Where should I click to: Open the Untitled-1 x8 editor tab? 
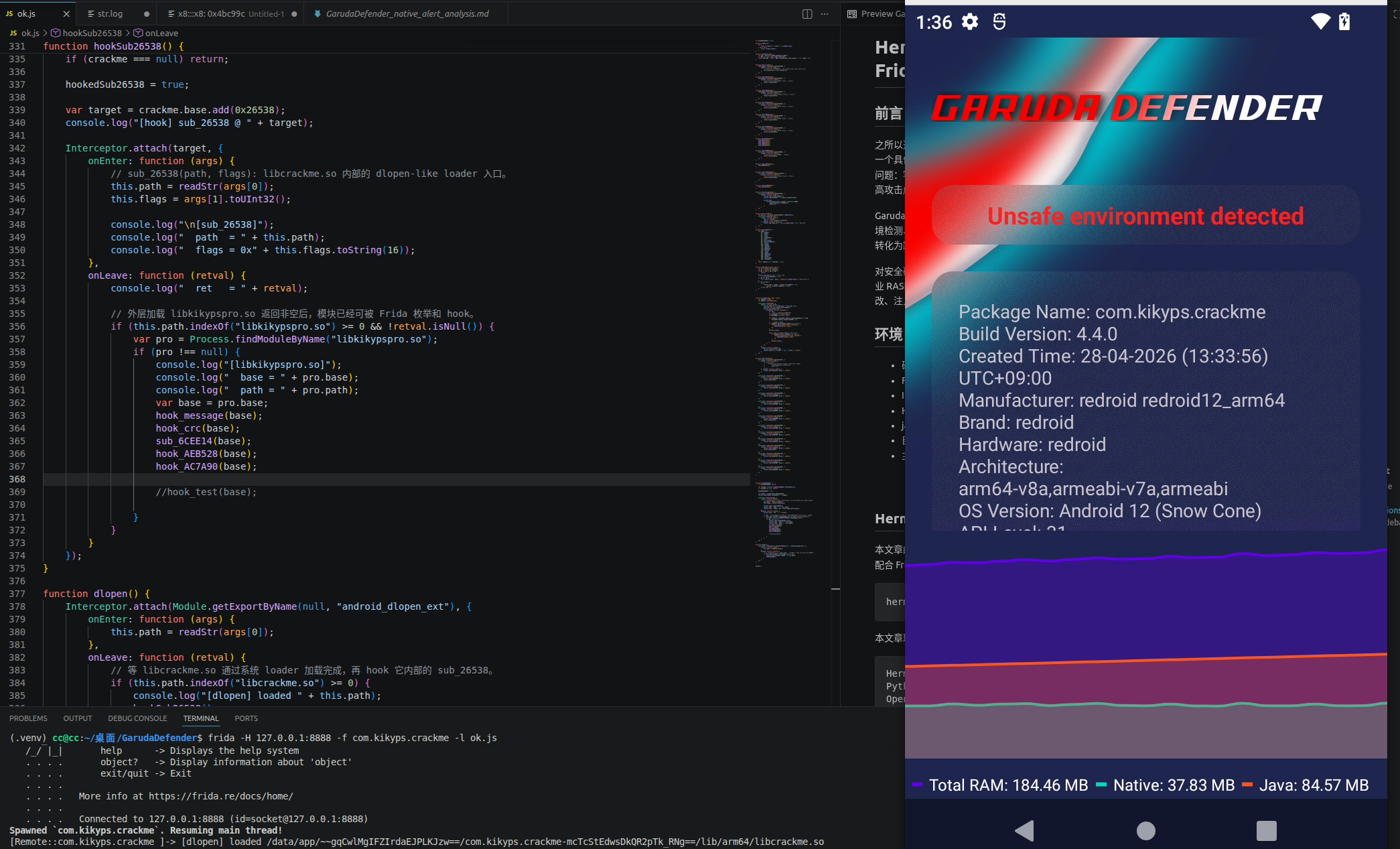230,13
